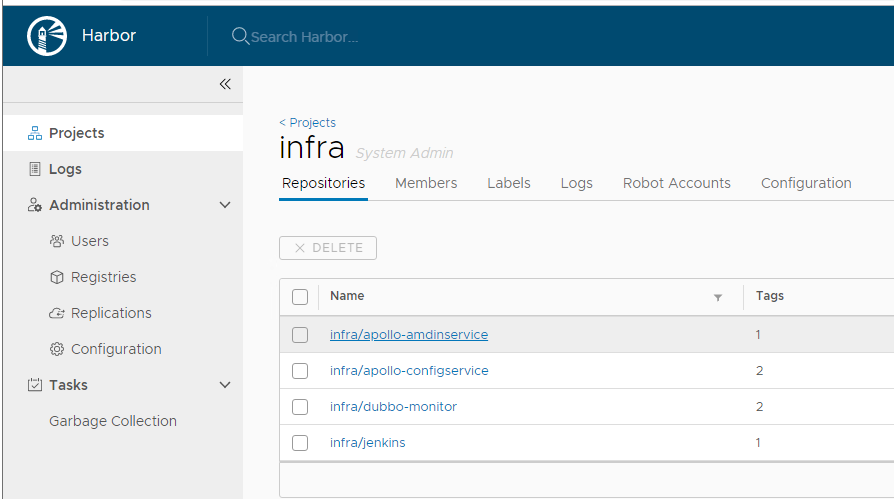Toggle the select-all repositories checkbox

tap(300, 297)
